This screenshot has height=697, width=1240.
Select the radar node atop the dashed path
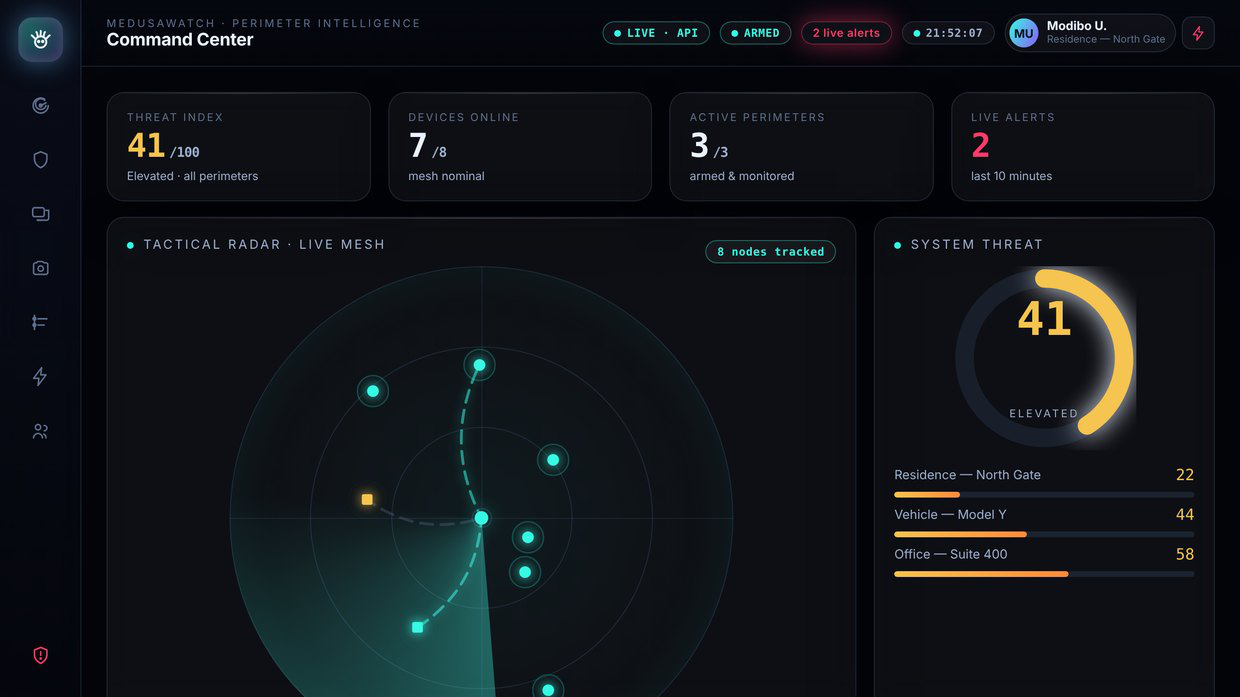[479, 365]
